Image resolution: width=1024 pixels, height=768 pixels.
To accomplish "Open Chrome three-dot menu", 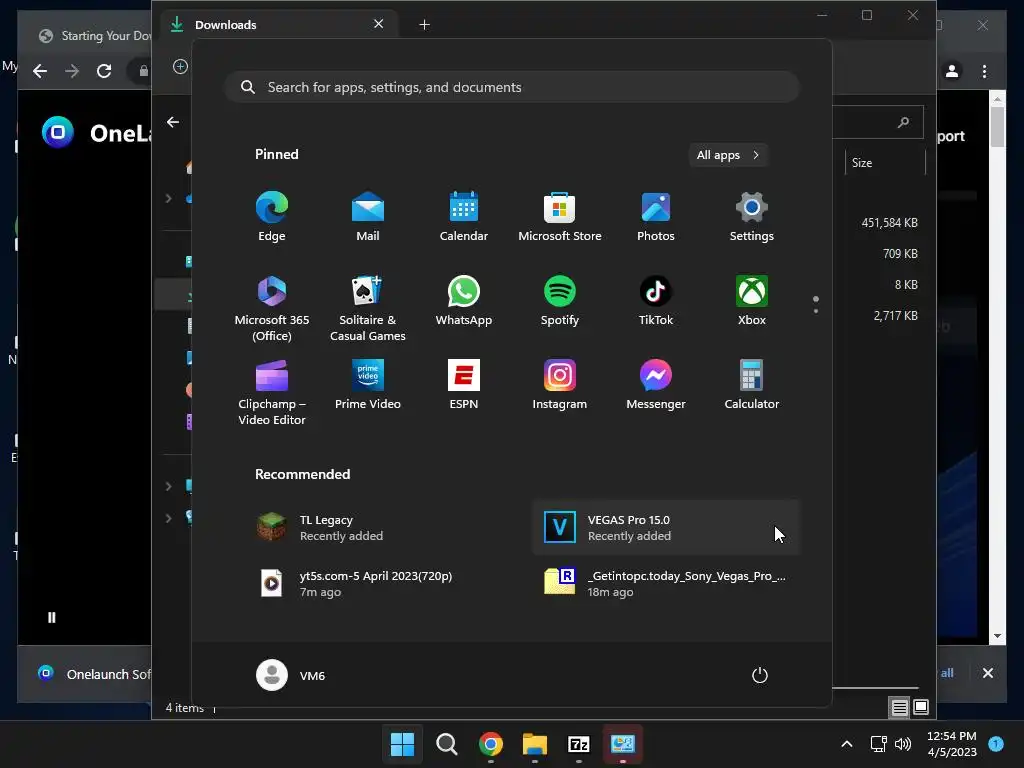I will pos(984,71).
